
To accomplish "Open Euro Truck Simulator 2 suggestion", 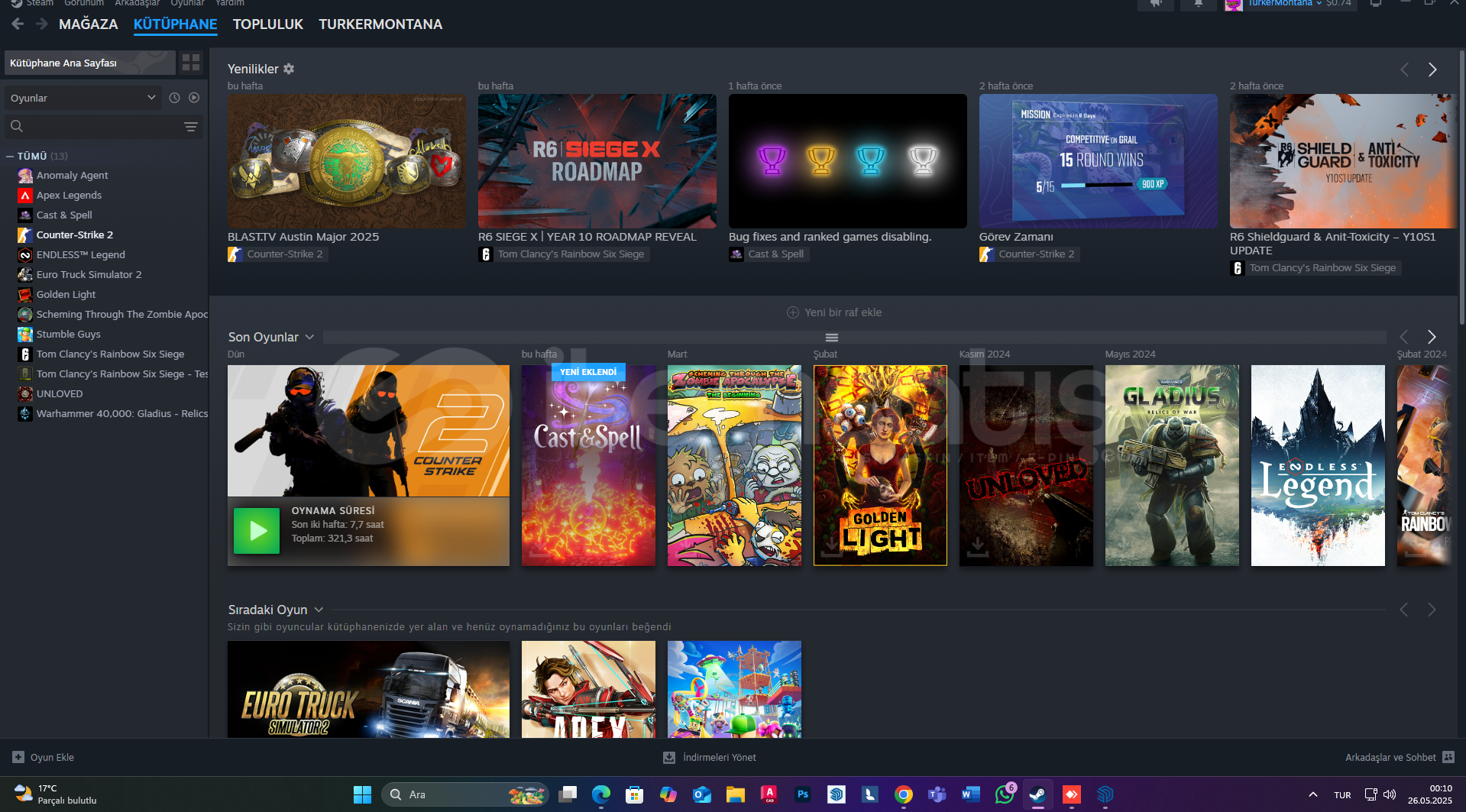I will (368, 689).
